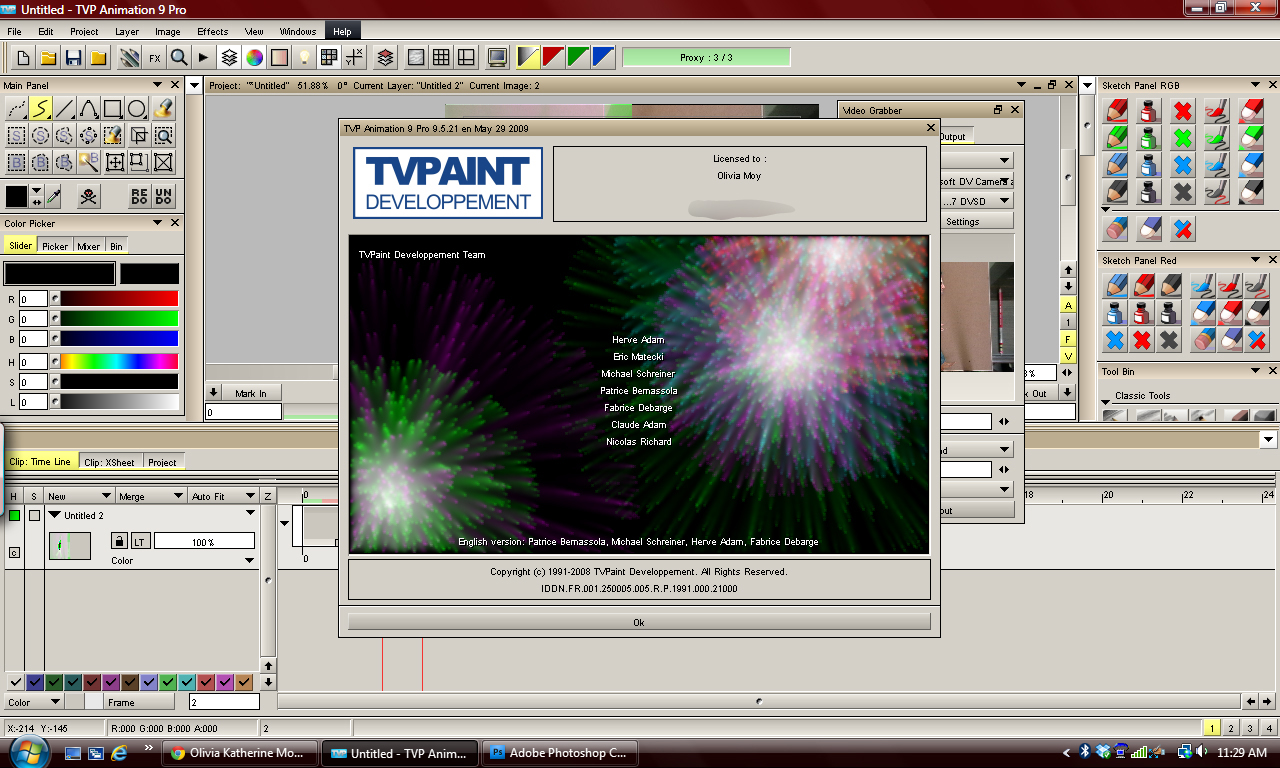1280x768 pixels.
Task: Toggle the green layer display square for Untitled 2
Action: pos(15,516)
